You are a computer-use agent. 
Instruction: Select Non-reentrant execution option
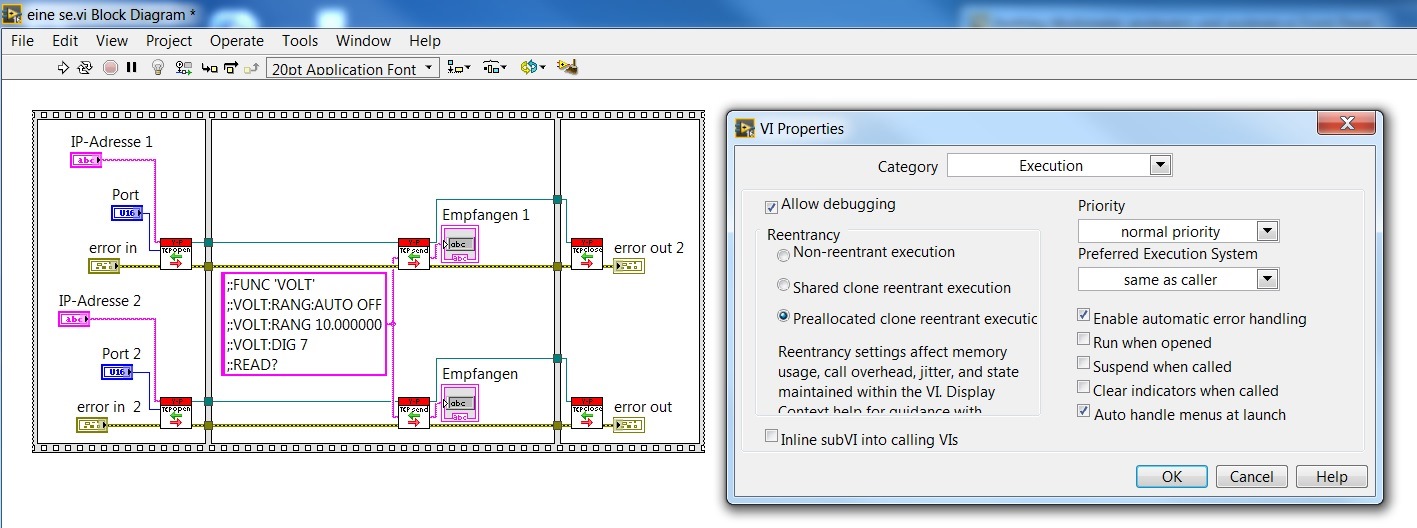[x=783, y=255]
